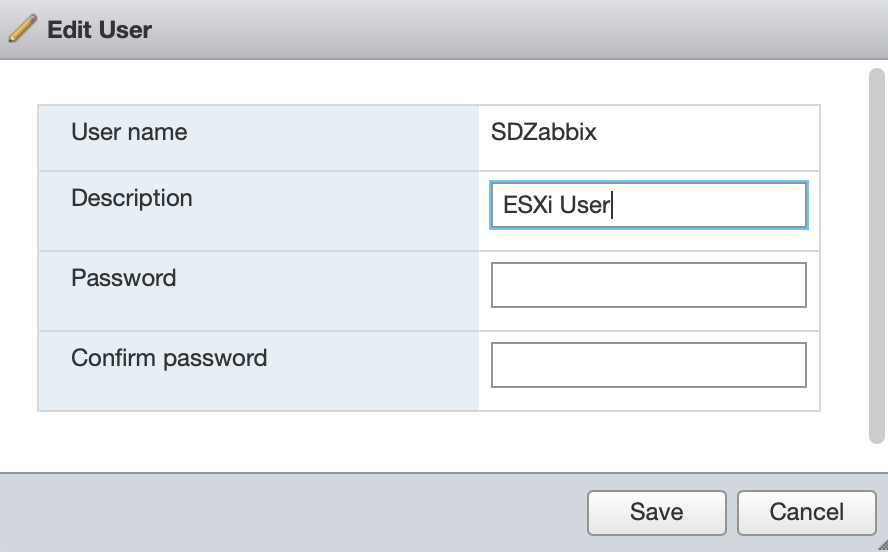Click the Confirm password label
The height and width of the screenshot is (552, 888).
point(169,358)
